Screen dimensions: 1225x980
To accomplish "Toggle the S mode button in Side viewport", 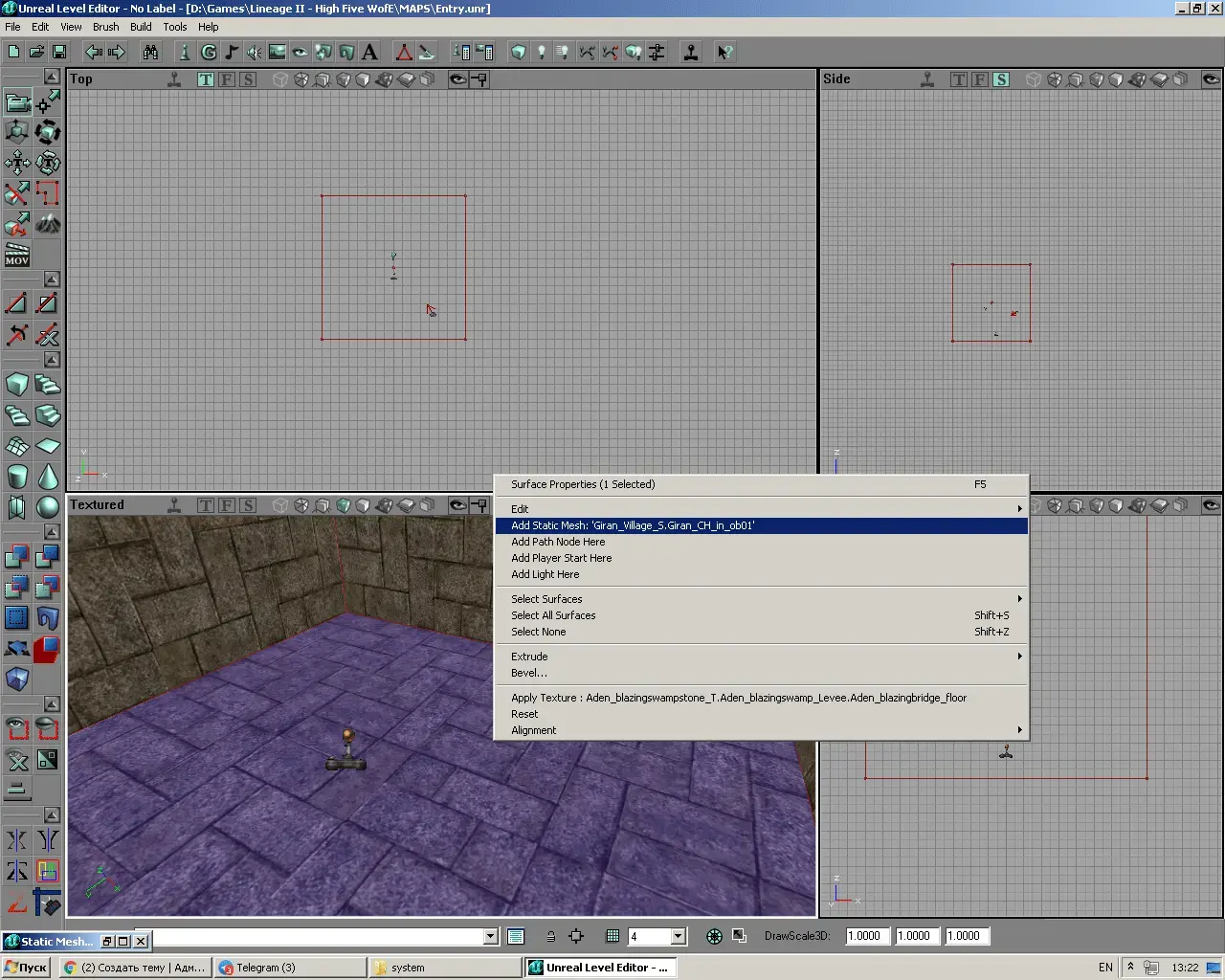I will point(1001,79).
